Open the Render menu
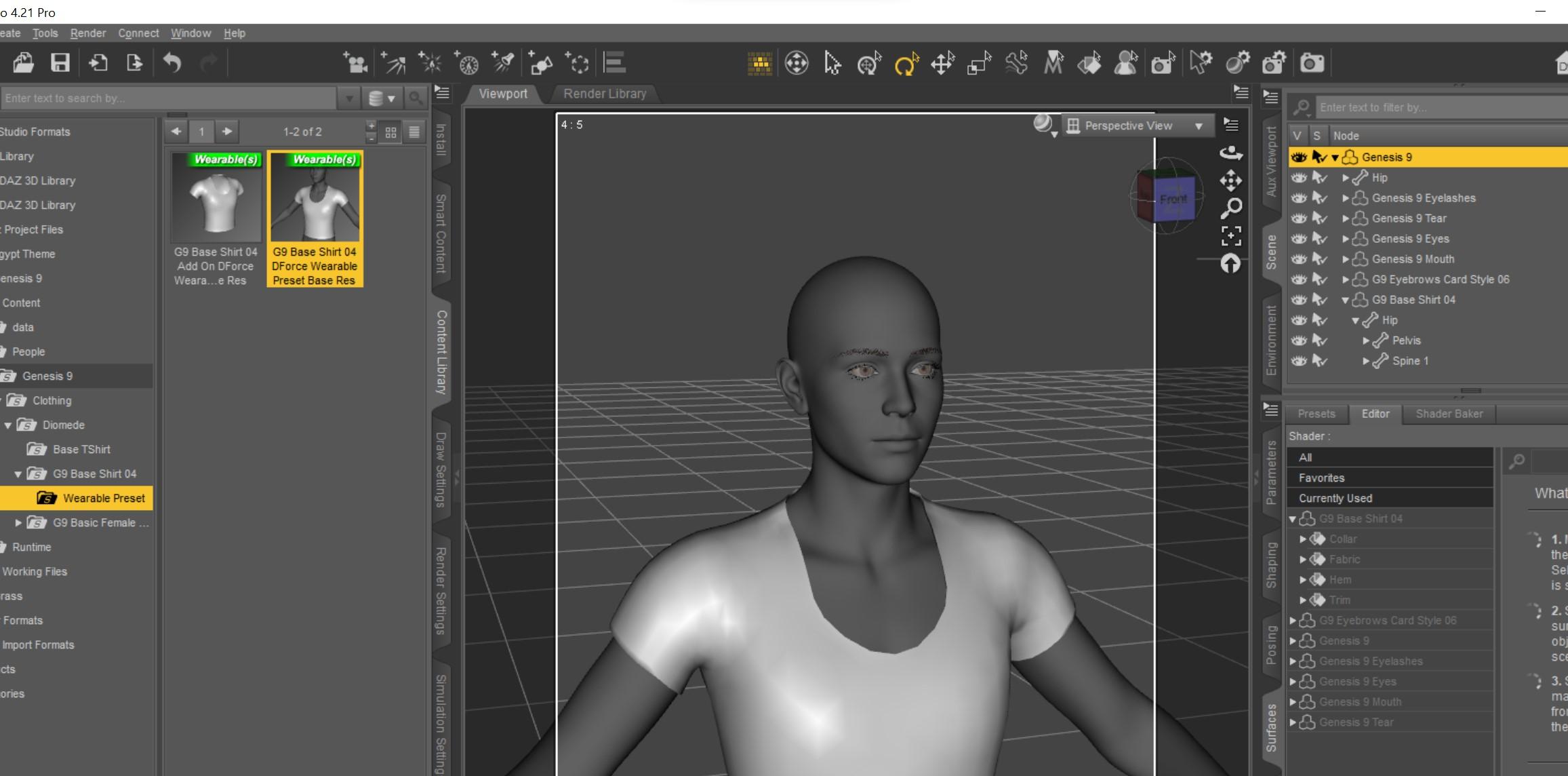 click(87, 33)
